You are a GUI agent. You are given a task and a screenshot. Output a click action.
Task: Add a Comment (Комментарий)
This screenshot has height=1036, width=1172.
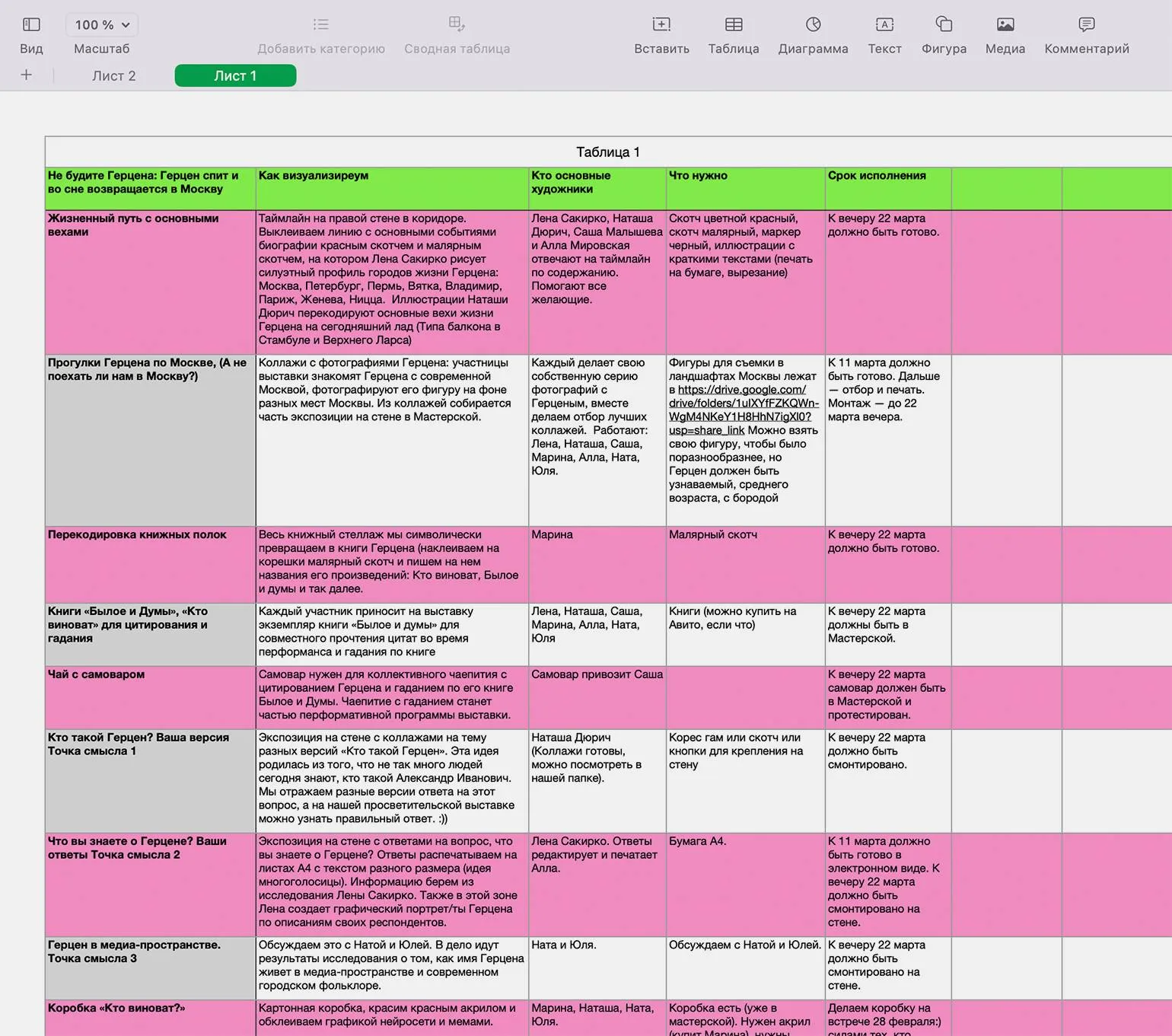pos(1086,25)
